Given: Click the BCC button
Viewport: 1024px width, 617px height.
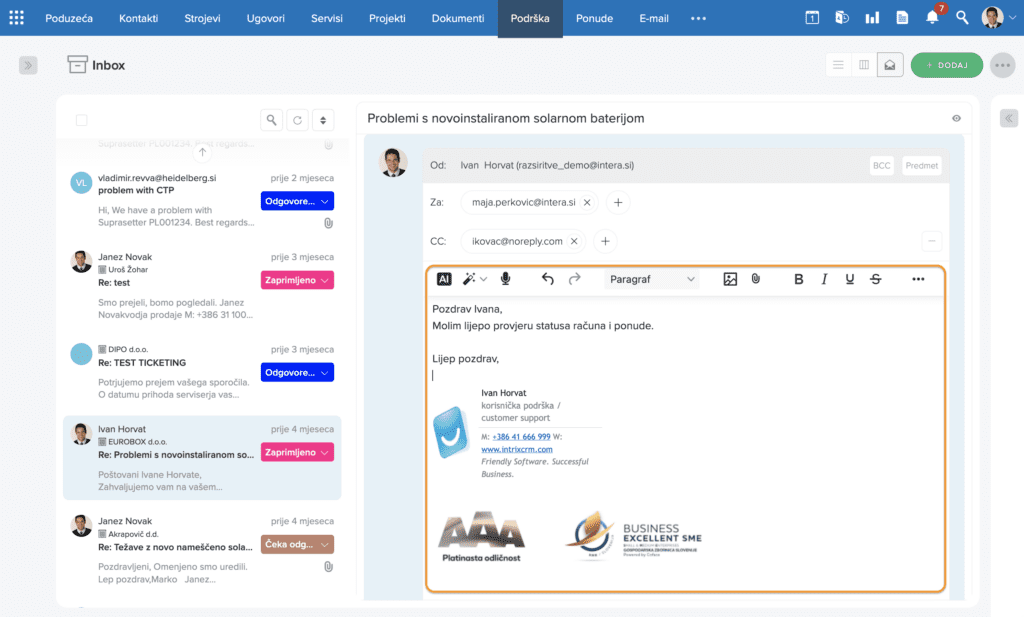Looking at the screenshot, I should coord(880,166).
